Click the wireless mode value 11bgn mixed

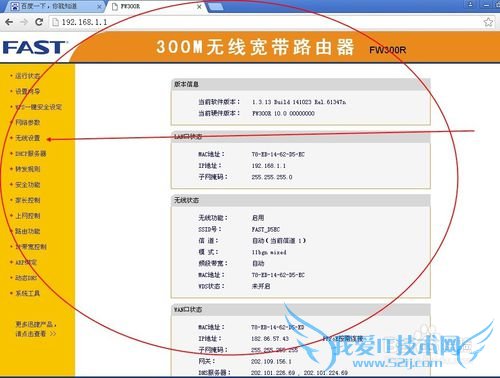click(x=269, y=252)
